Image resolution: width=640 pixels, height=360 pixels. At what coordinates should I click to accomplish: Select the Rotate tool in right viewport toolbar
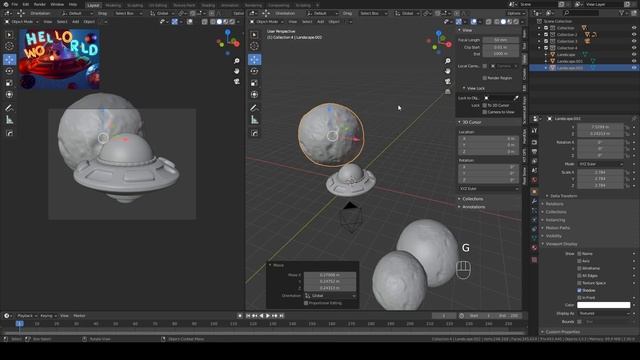click(254, 71)
